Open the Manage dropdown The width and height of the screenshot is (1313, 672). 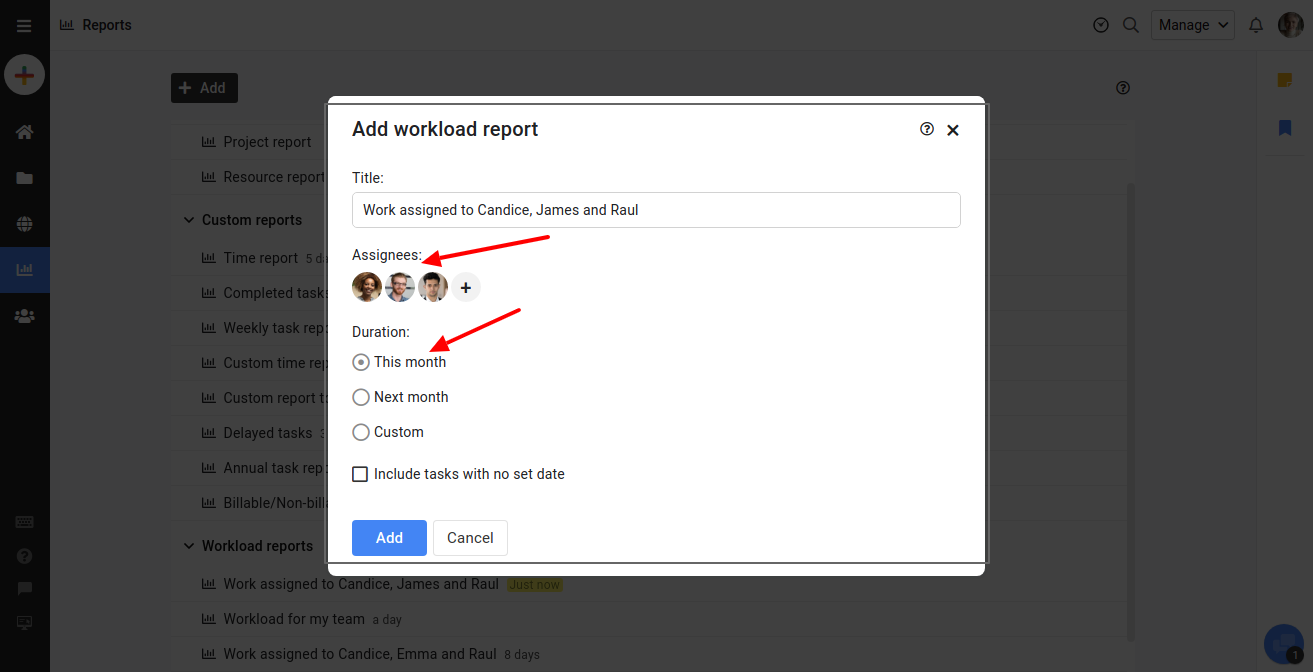[1192, 25]
